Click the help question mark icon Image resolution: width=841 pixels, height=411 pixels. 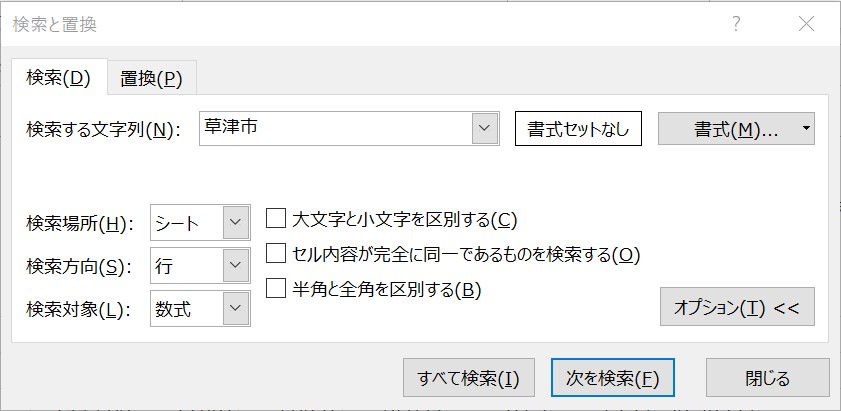(736, 24)
